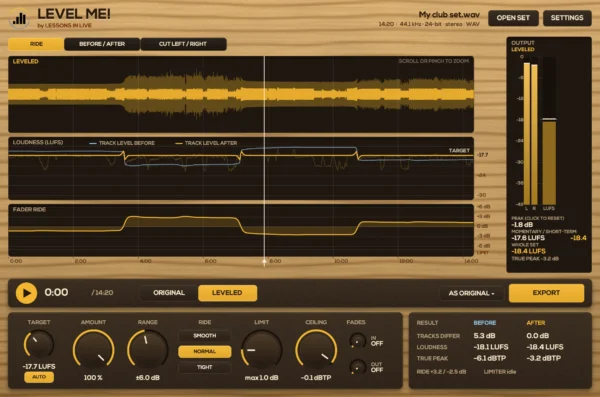Viewport: 600px width, 397px height.
Task: Start playback with the play button
Action: tap(26, 293)
